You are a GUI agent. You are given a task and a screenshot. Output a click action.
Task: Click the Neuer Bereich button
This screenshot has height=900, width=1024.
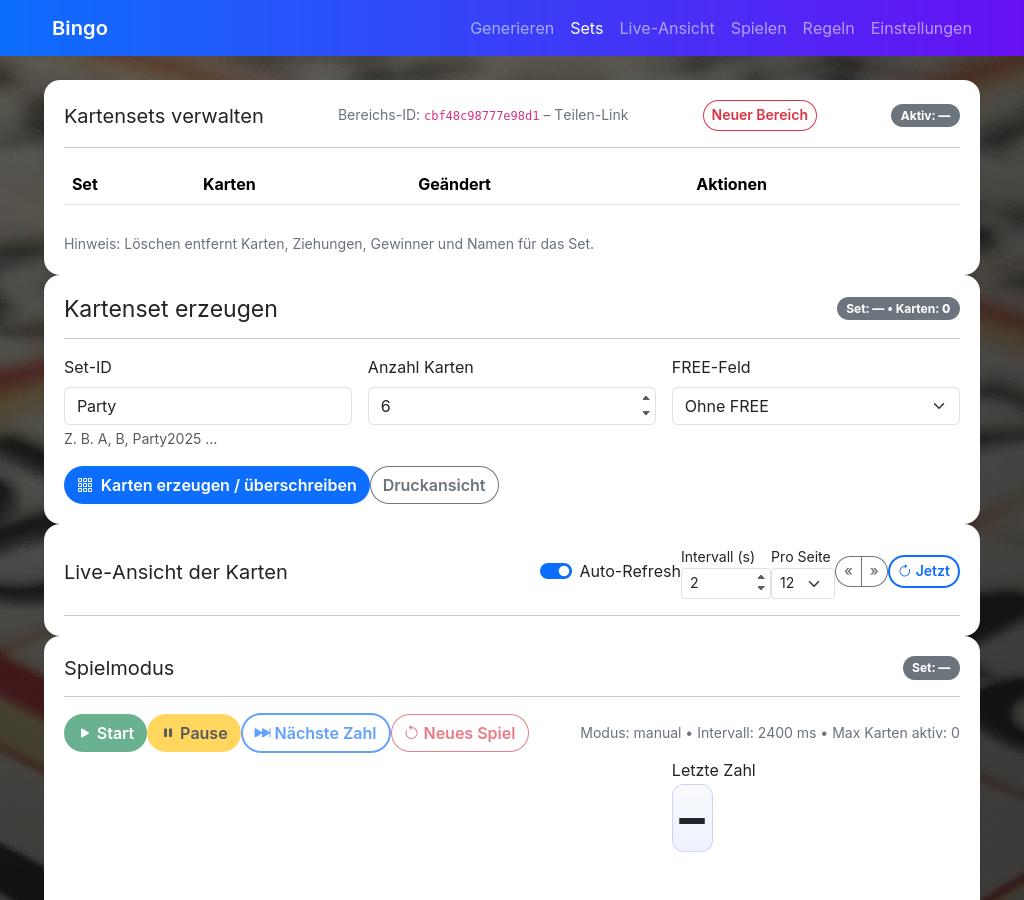(759, 115)
